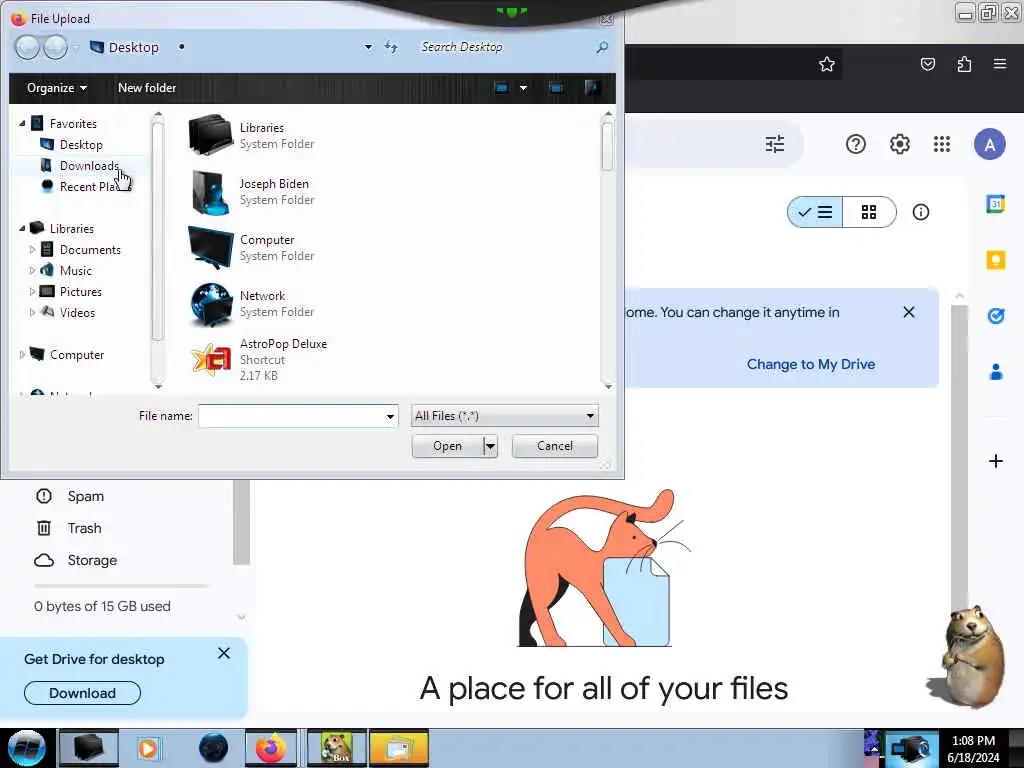Image resolution: width=1024 pixels, height=768 pixels.
Task: Select the Libraries system folder icon
Action: point(210,135)
